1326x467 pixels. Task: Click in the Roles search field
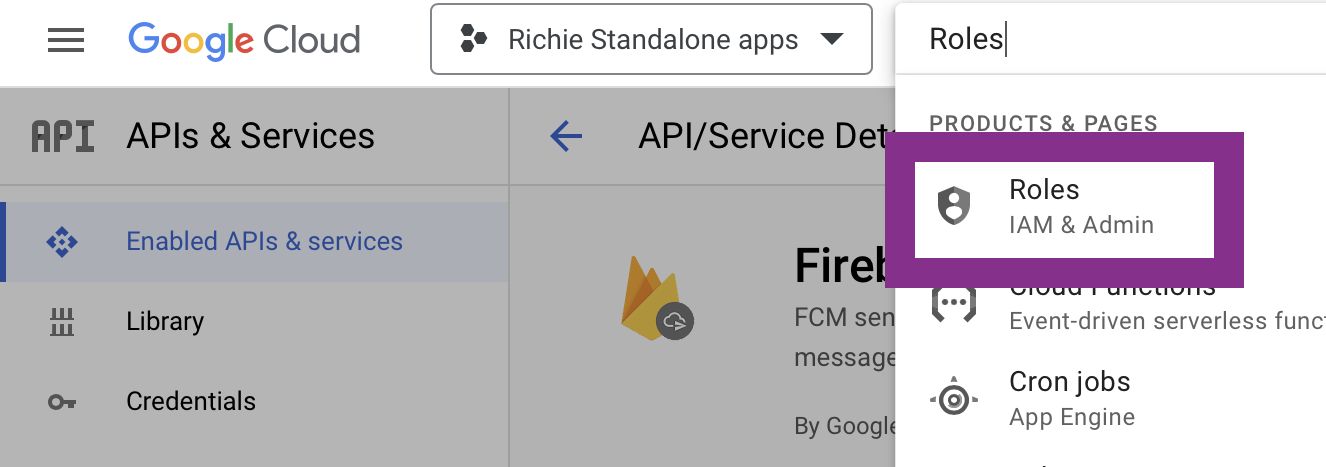[1100, 39]
